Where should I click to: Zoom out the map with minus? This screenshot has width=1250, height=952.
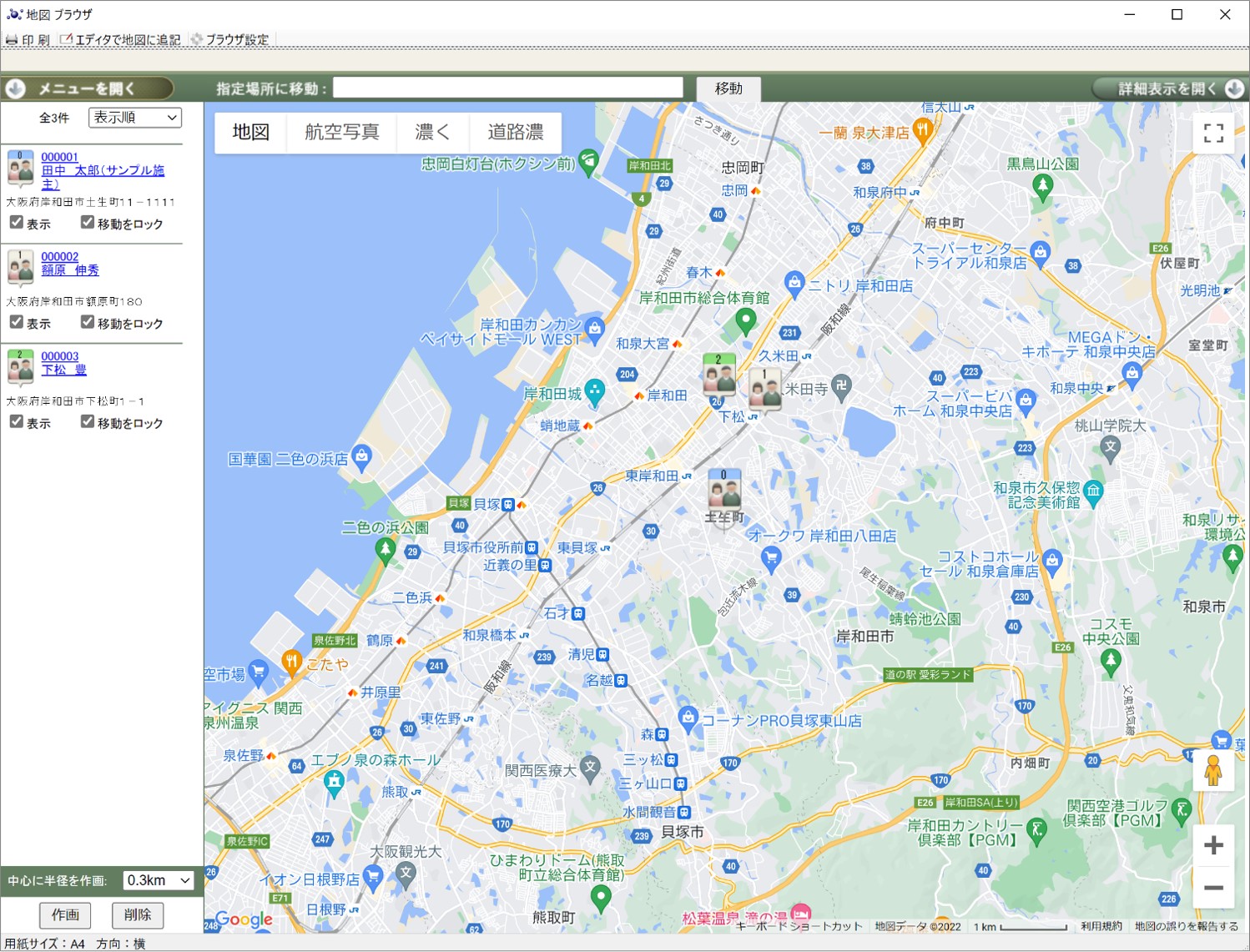click(1213, 888)
